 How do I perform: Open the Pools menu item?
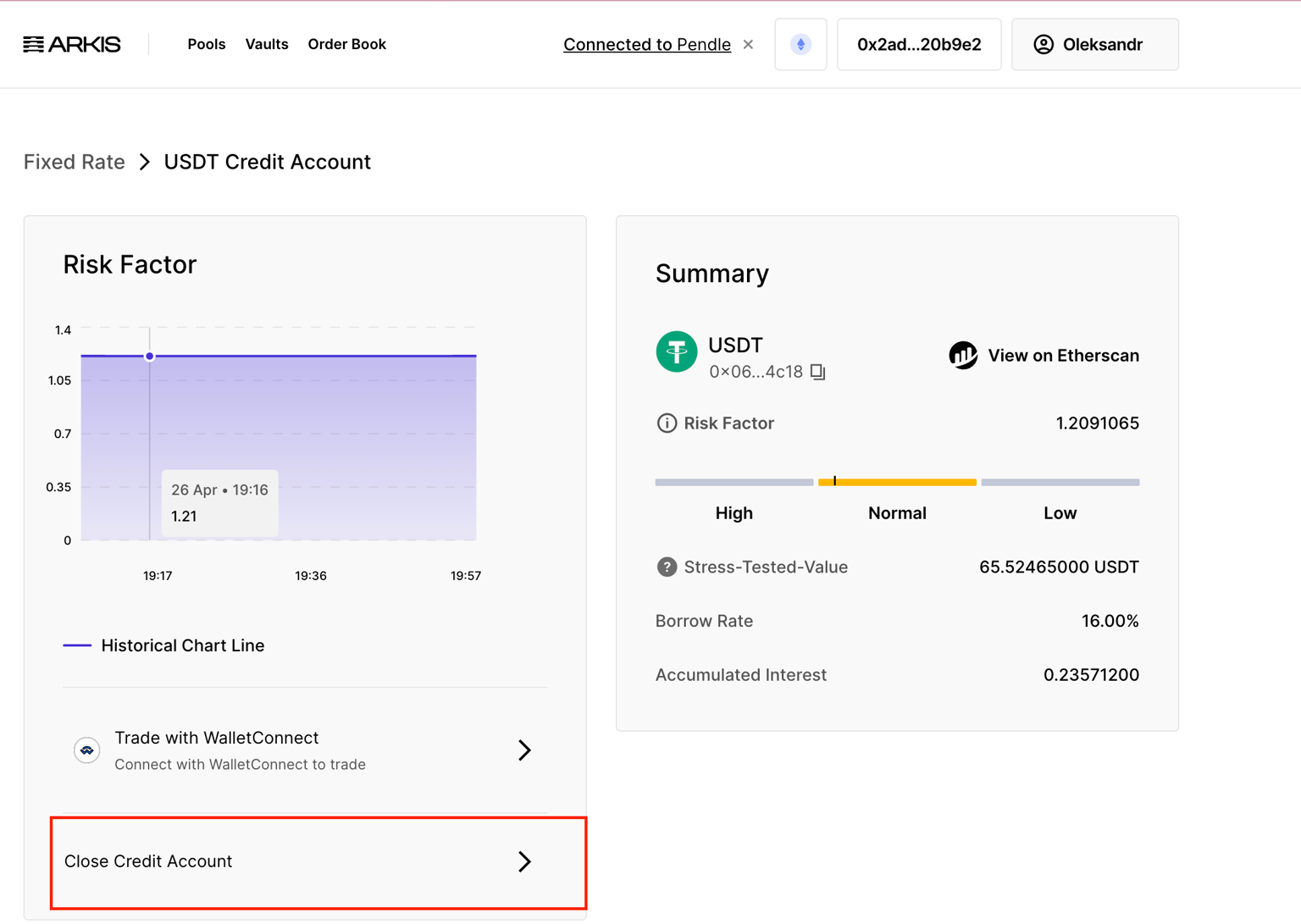point(206,45)
